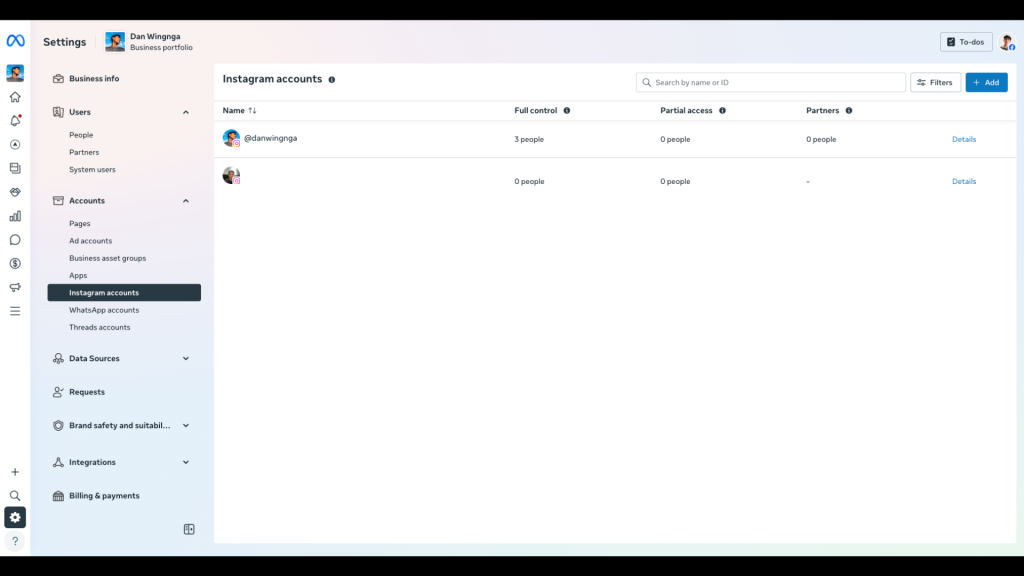Collapse the Users section

[x=186, y=112]
